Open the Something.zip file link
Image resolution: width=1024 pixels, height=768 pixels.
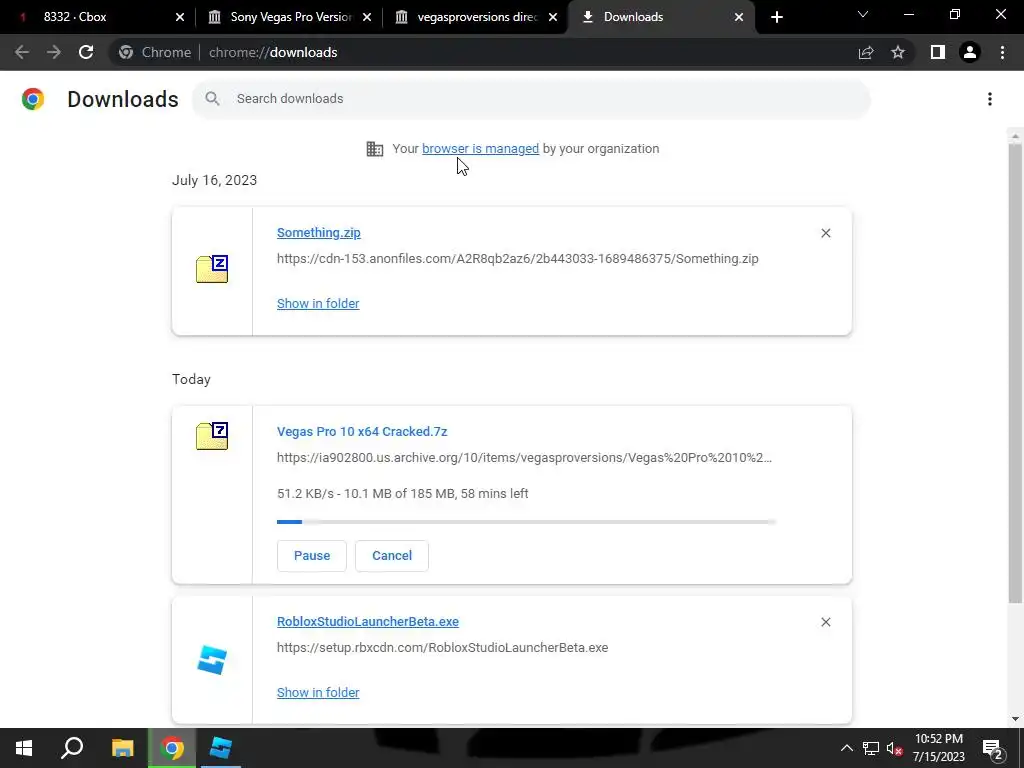pos(319,232)
